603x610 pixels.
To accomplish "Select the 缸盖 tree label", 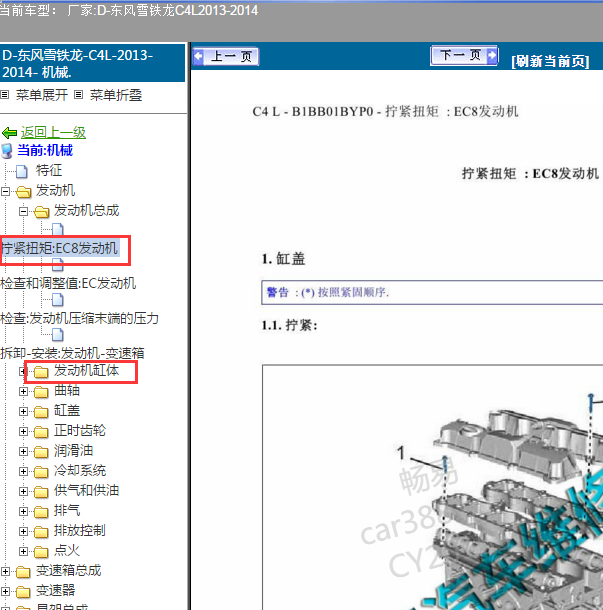I will [x=67, y=410].
